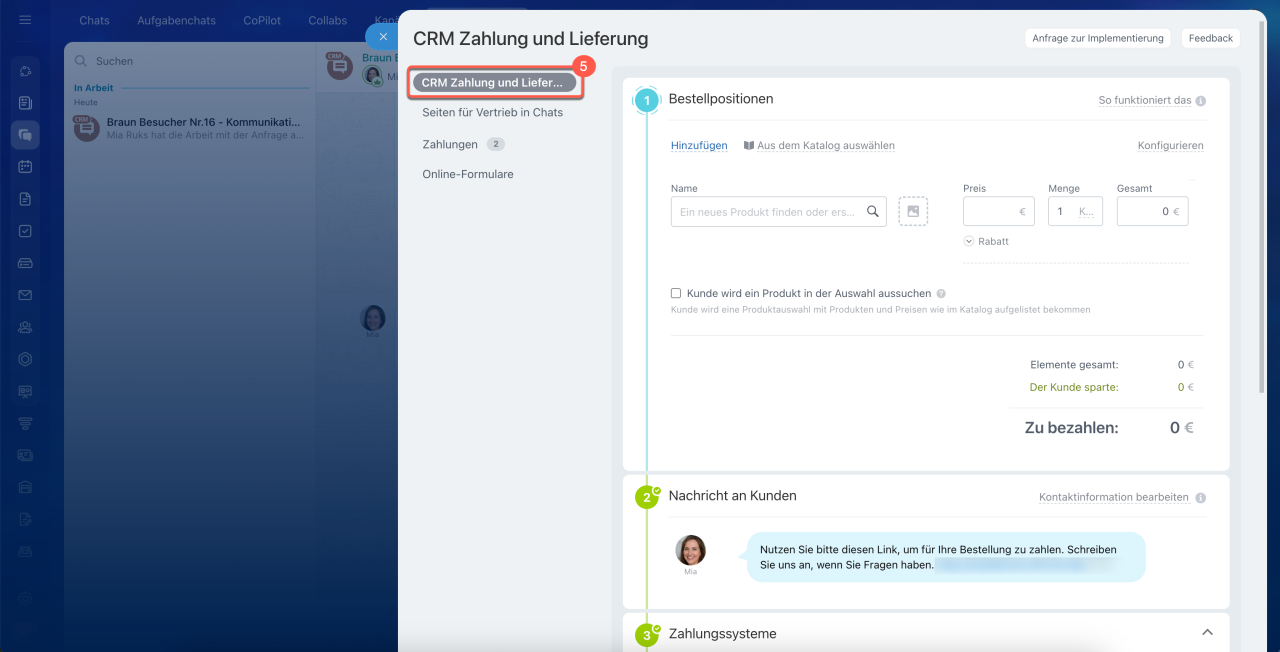Switch to the Aufgabenchats tab
Image resolution: width=1280 pixels, height=652 pixels.
pos(176,20)
